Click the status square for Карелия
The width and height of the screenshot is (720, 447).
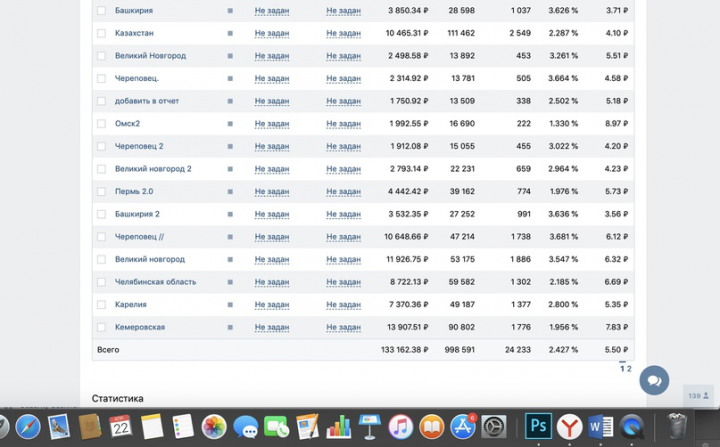pos(230,305)
